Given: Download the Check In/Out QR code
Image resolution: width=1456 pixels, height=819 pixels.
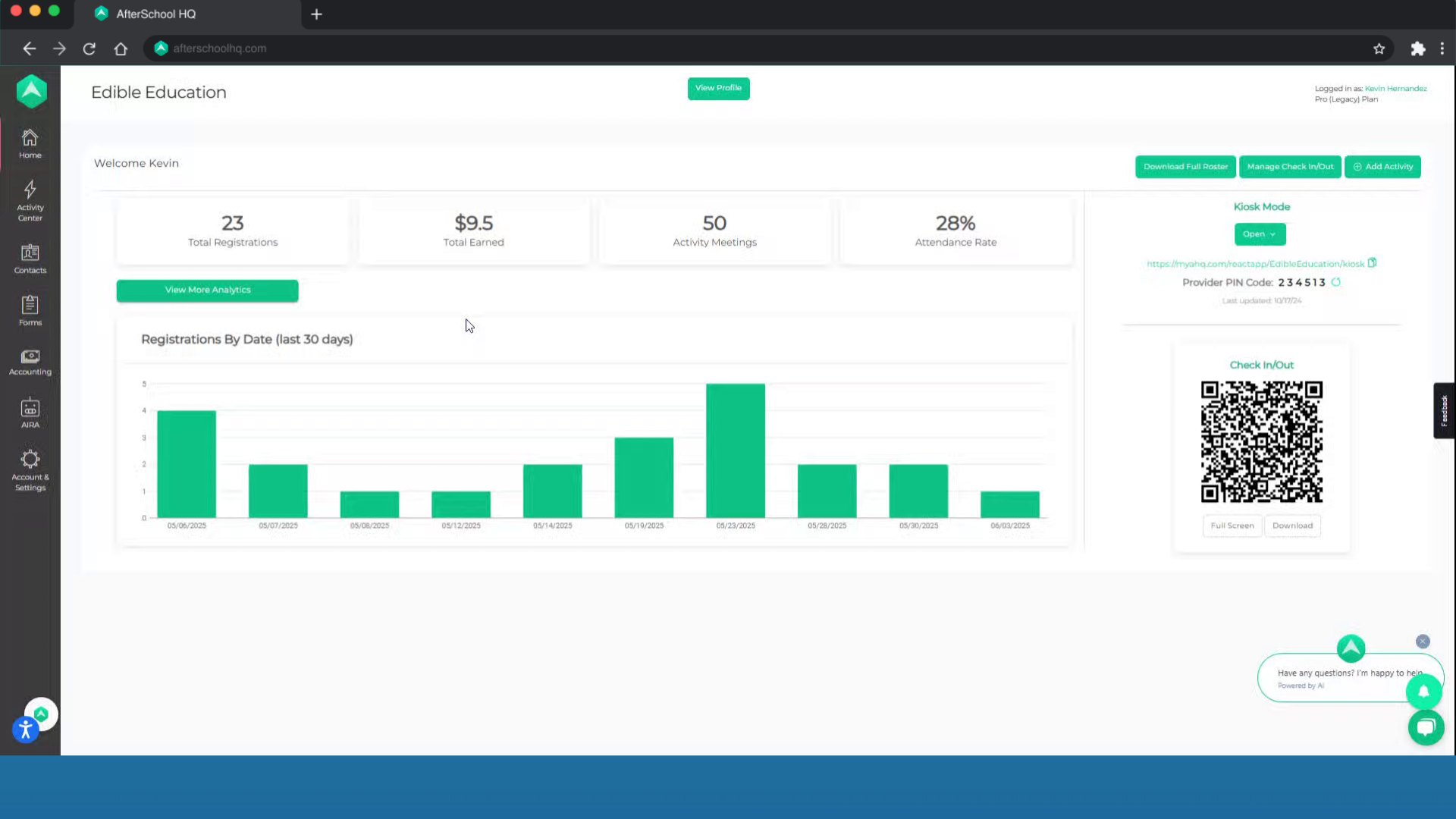Looking at the screenshot, I should coord(1292,526).
